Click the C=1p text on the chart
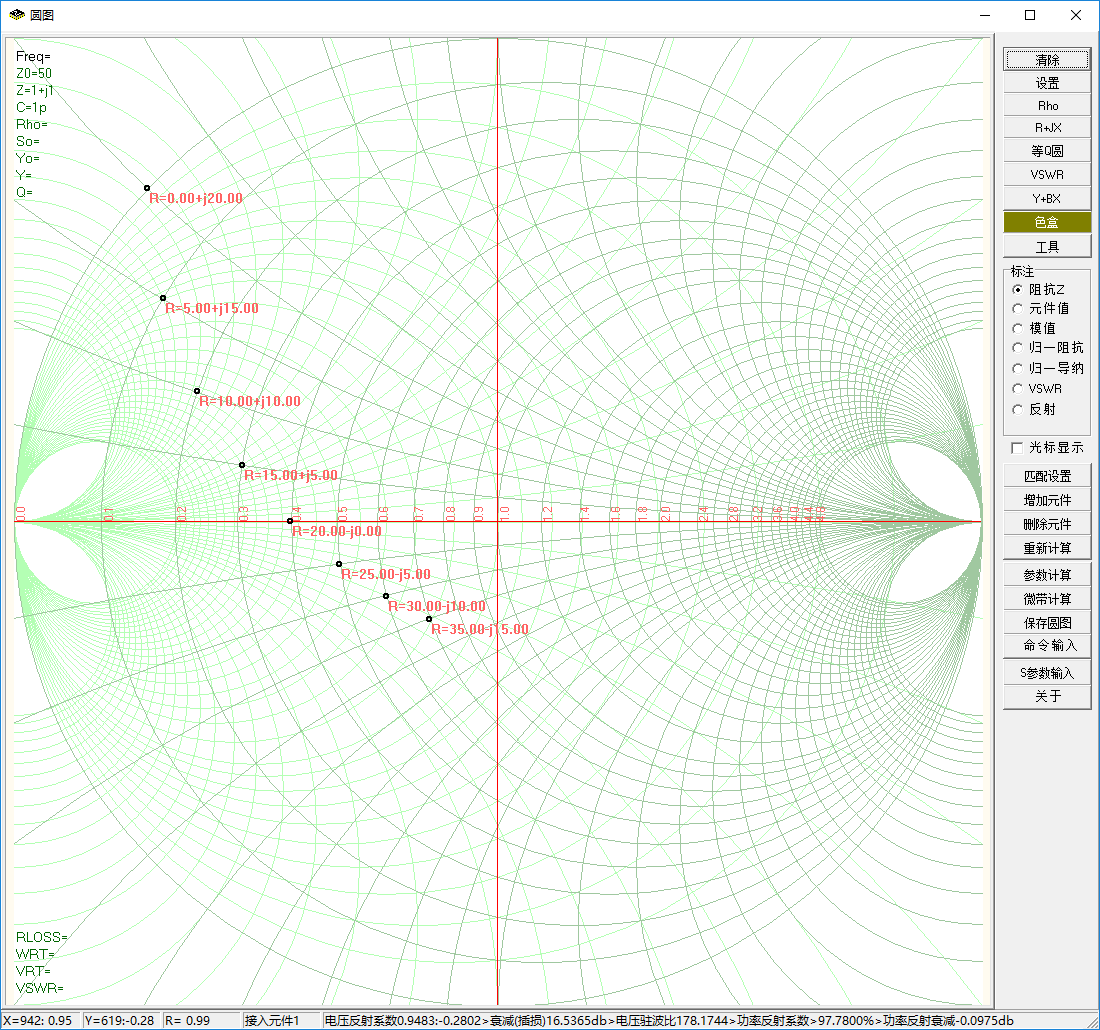1100x1030 pixels. 32,107
